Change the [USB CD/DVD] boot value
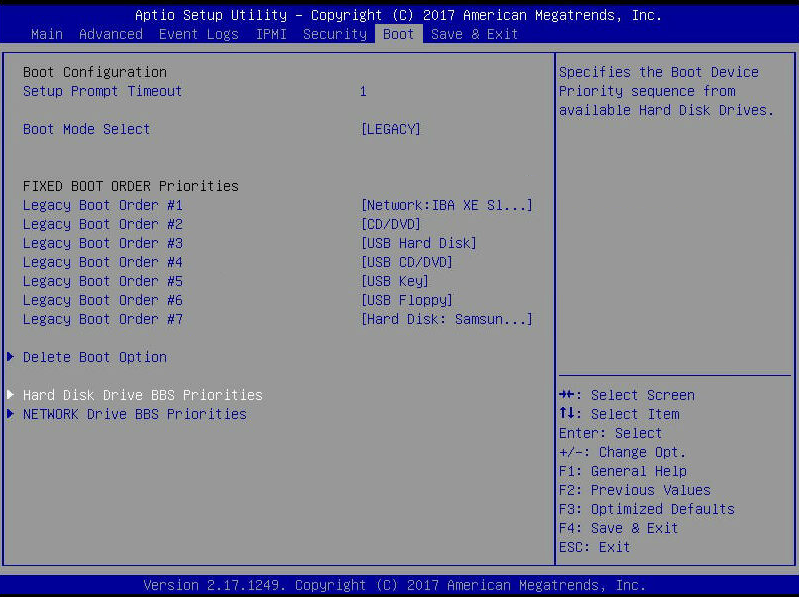The height and width of the screenshot is (597, 799). pos(407,262)
